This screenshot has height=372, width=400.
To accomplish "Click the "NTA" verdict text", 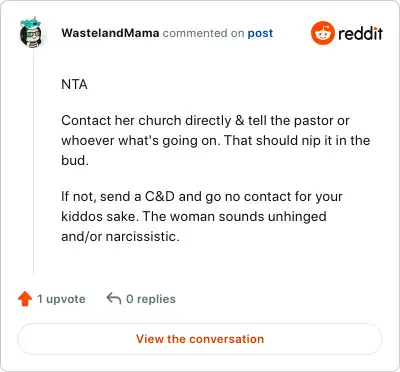I will tap(74, 84).
